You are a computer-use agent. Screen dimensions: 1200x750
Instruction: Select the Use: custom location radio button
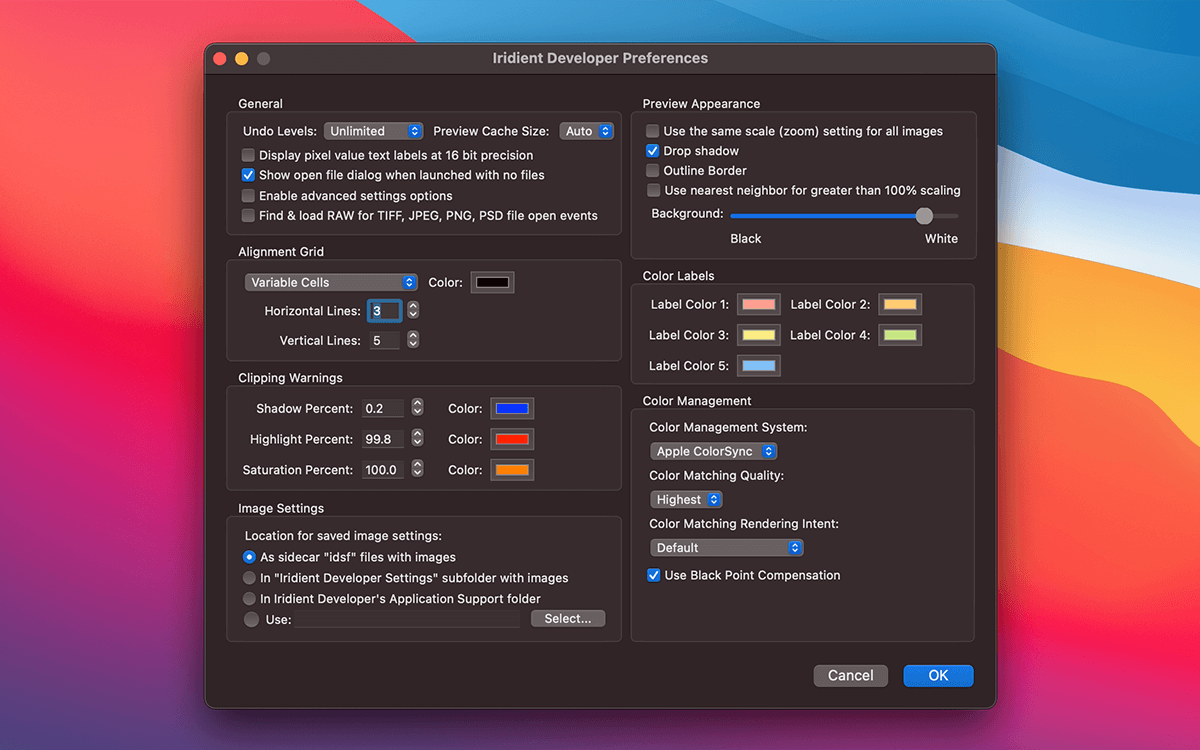250,619
